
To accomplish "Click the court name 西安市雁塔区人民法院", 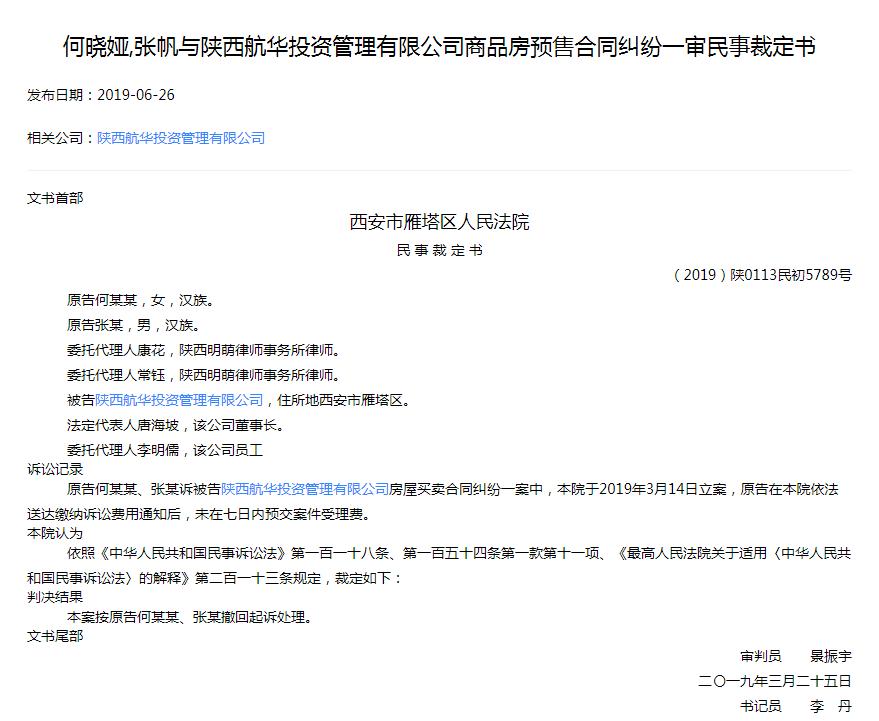I will click(438, 223).
